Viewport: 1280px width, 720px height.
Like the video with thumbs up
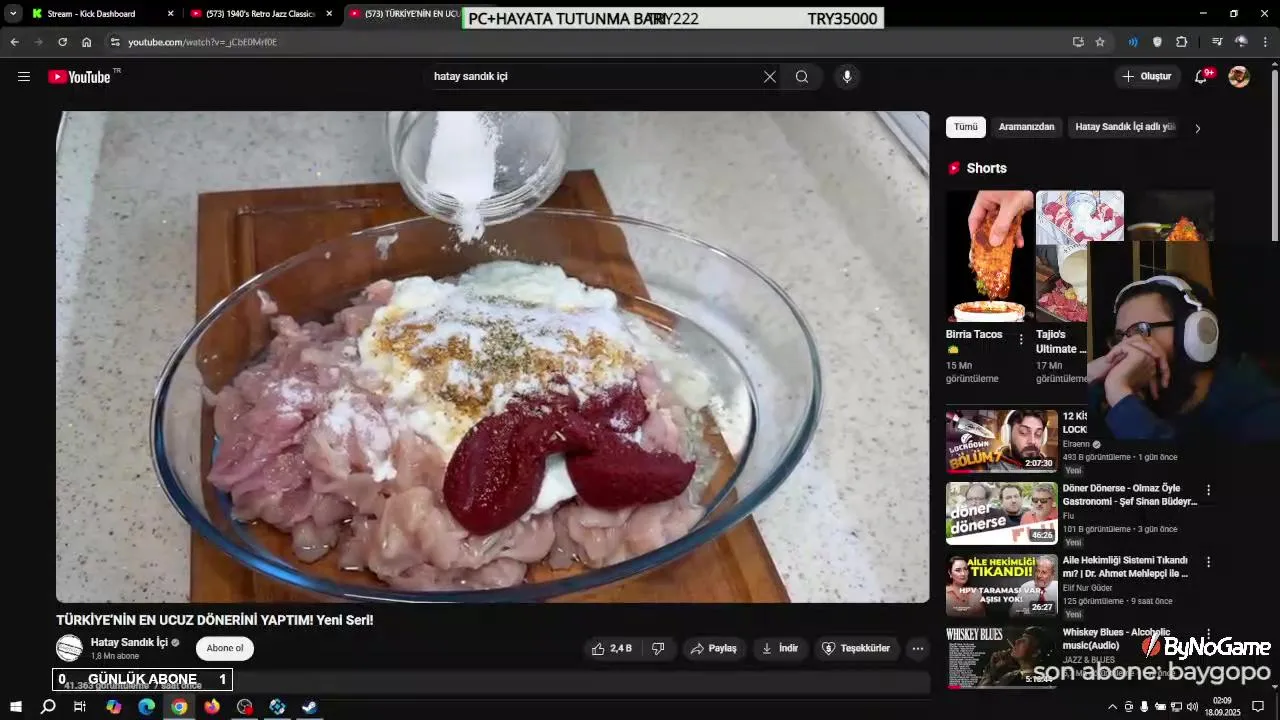[611, 649]
